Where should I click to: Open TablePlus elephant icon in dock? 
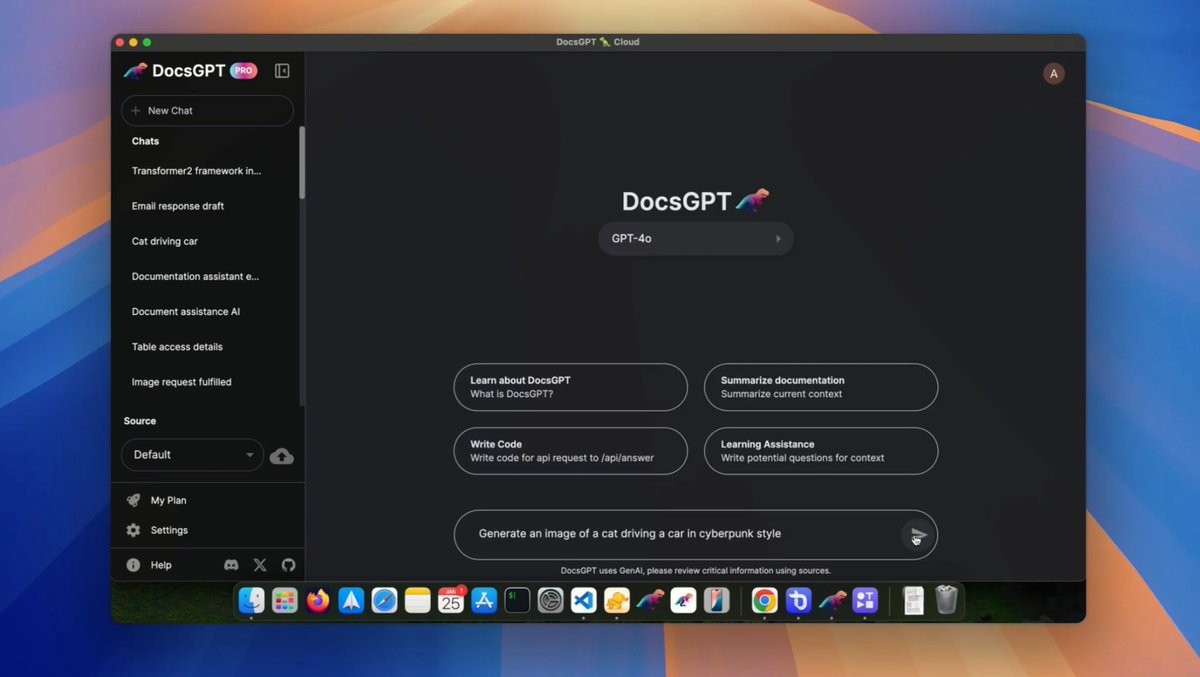pyautogui.click(x=617, y=600)
